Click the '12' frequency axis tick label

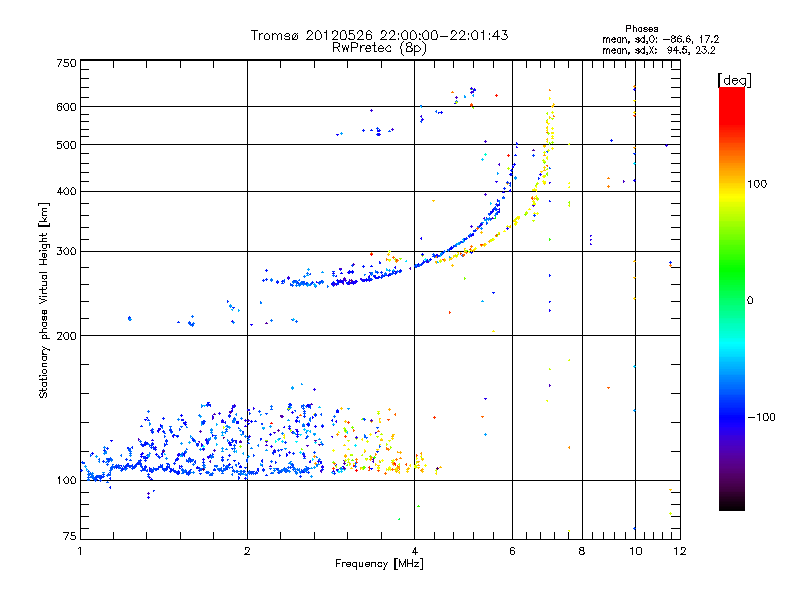tap(680, 551)
